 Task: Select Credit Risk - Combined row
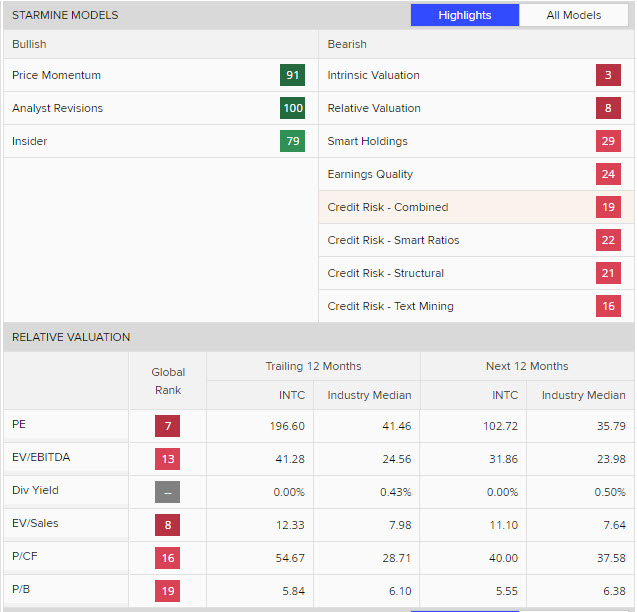(x=477, y=207)
